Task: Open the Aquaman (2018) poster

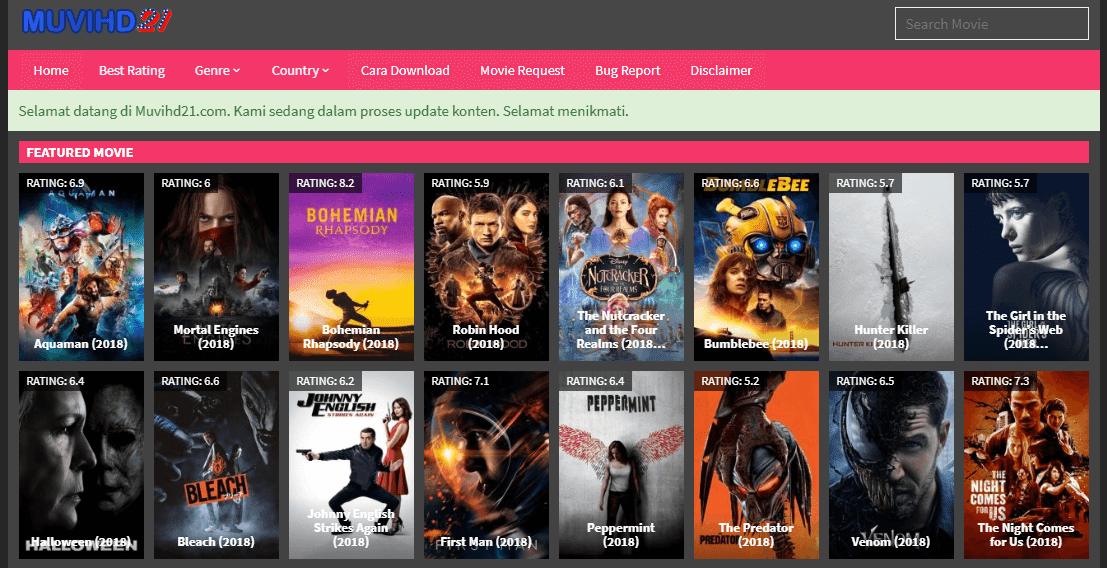Action: click(81, 267)
